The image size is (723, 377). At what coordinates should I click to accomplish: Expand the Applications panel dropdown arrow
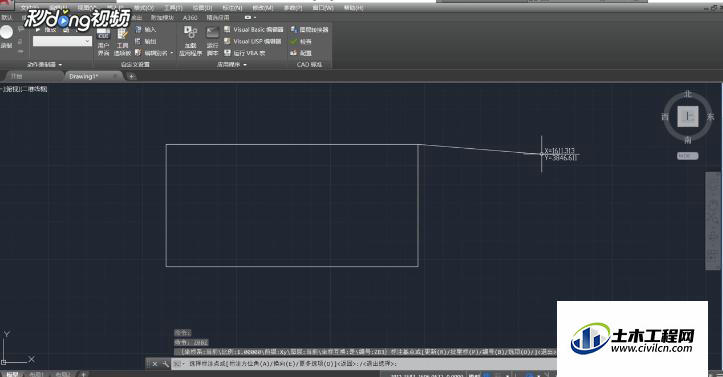coord(245,65)
